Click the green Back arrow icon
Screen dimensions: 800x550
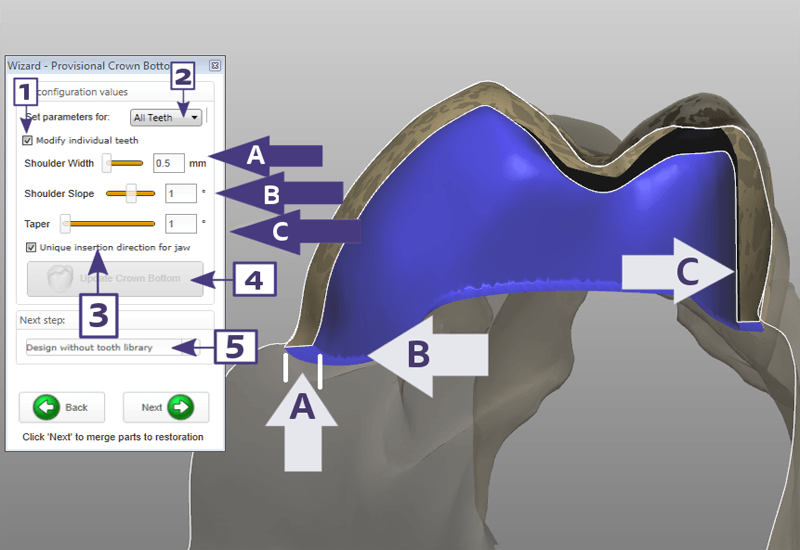pos(47,408)
